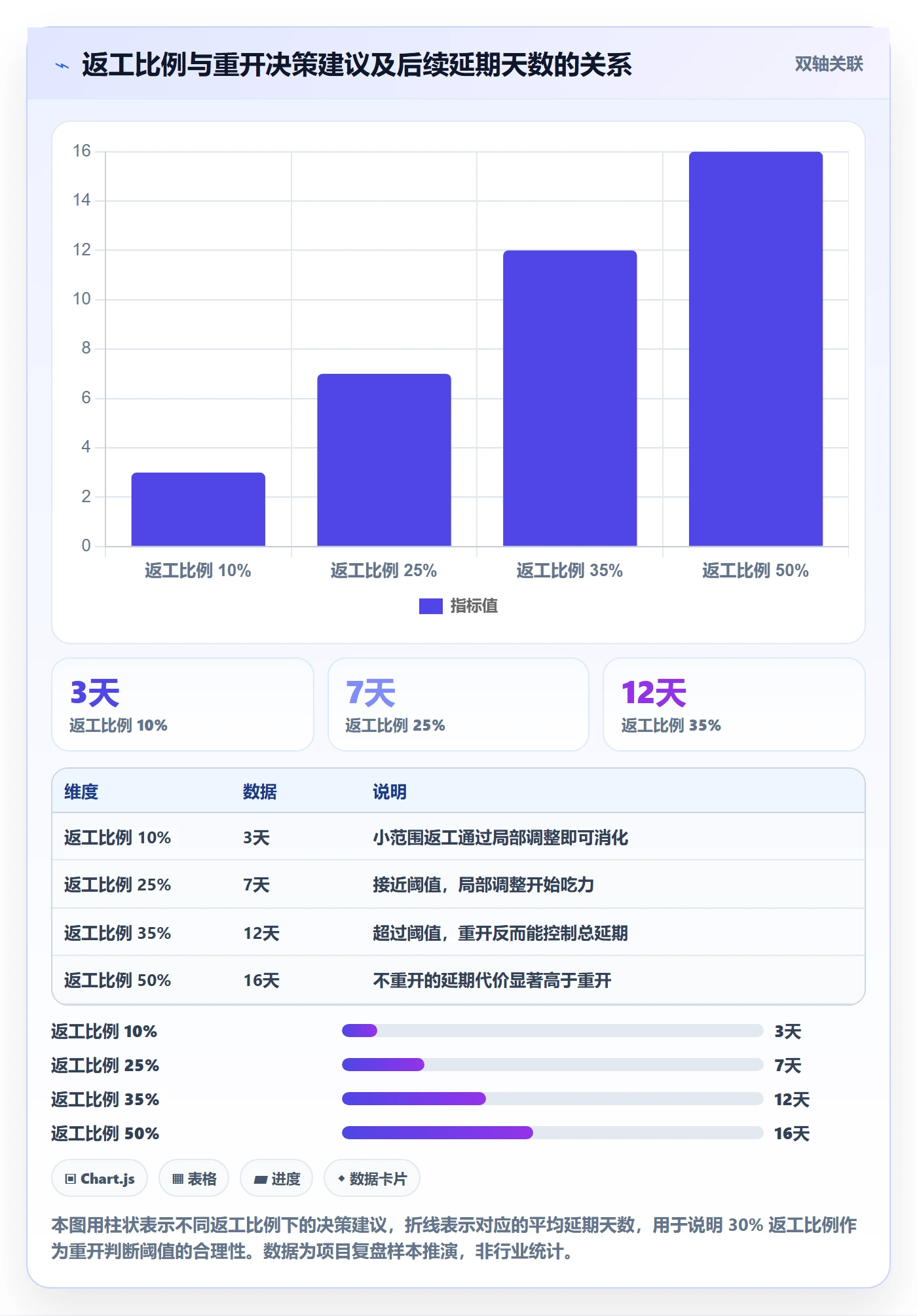
Task: Toggle the 指标值 legend label
Action: [x=474, y=606]
